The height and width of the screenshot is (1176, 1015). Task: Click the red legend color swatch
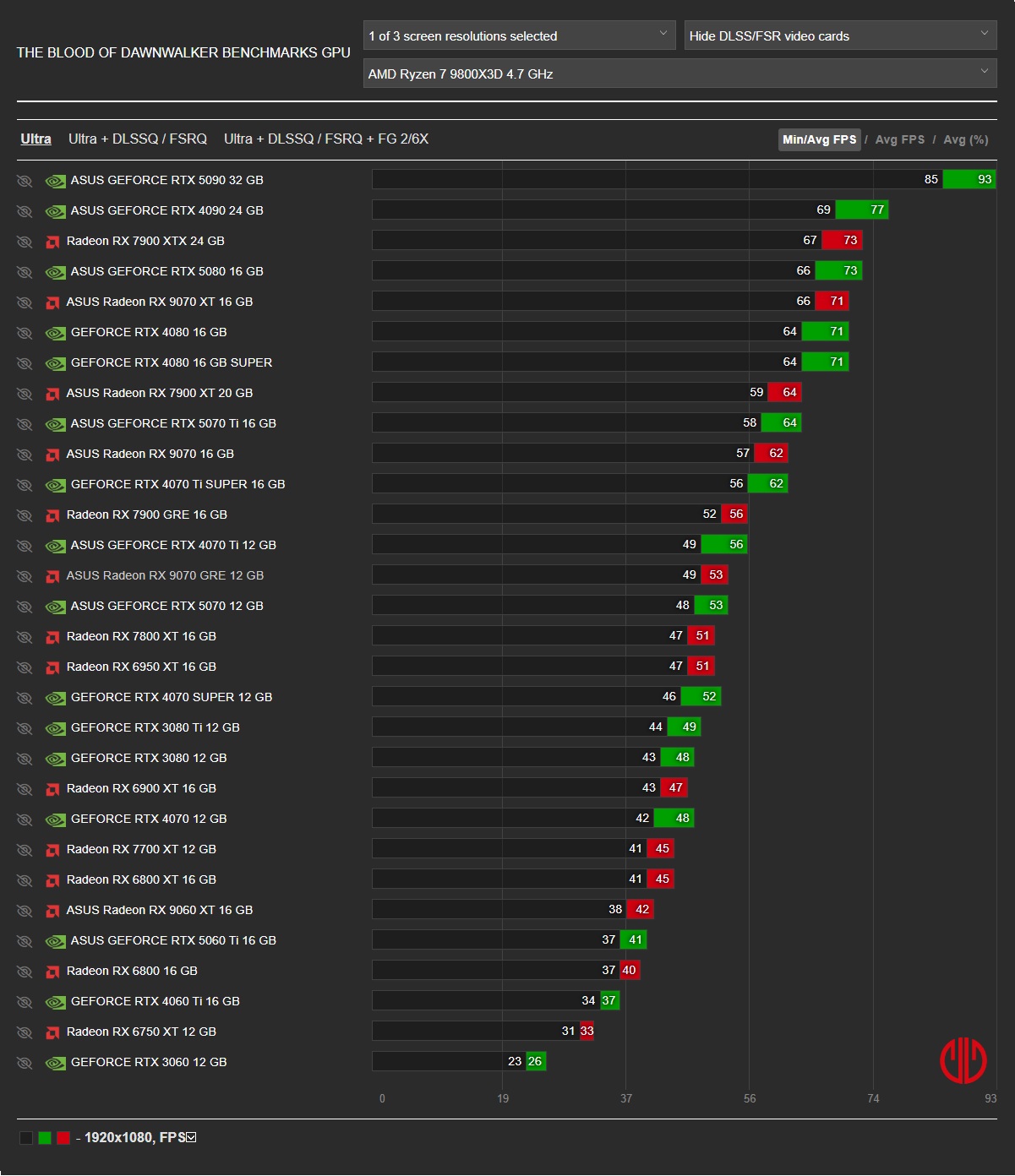[x=63, y=1138]
